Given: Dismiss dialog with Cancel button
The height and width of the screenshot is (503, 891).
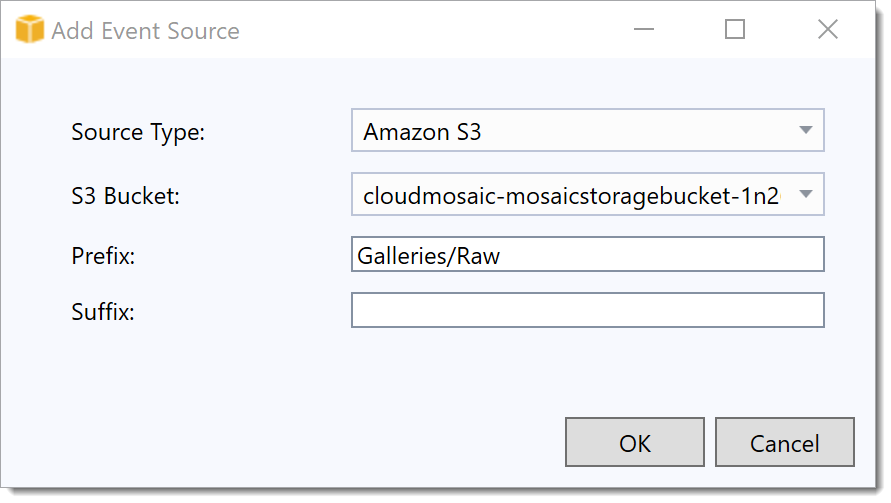Looking at the screenshot, I should tap(785, 442).
